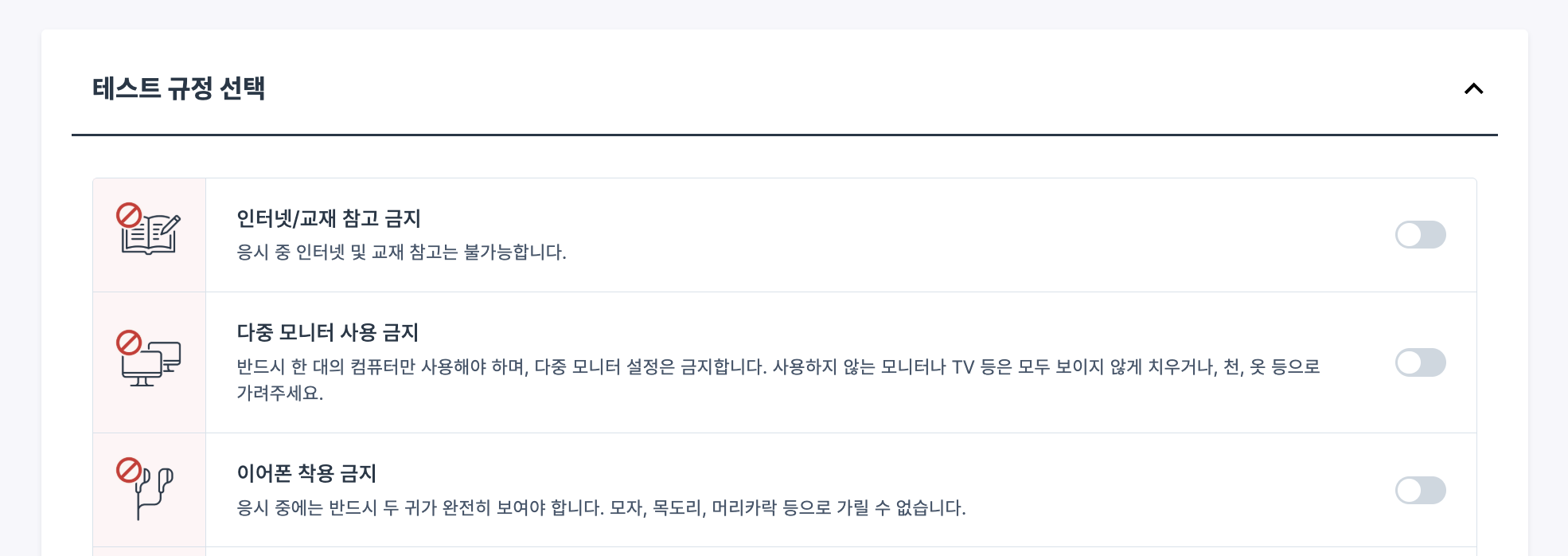Turn on the 다중 모니터 사용 금지 switch
Screen dimensions: 1568x556
1420,362
